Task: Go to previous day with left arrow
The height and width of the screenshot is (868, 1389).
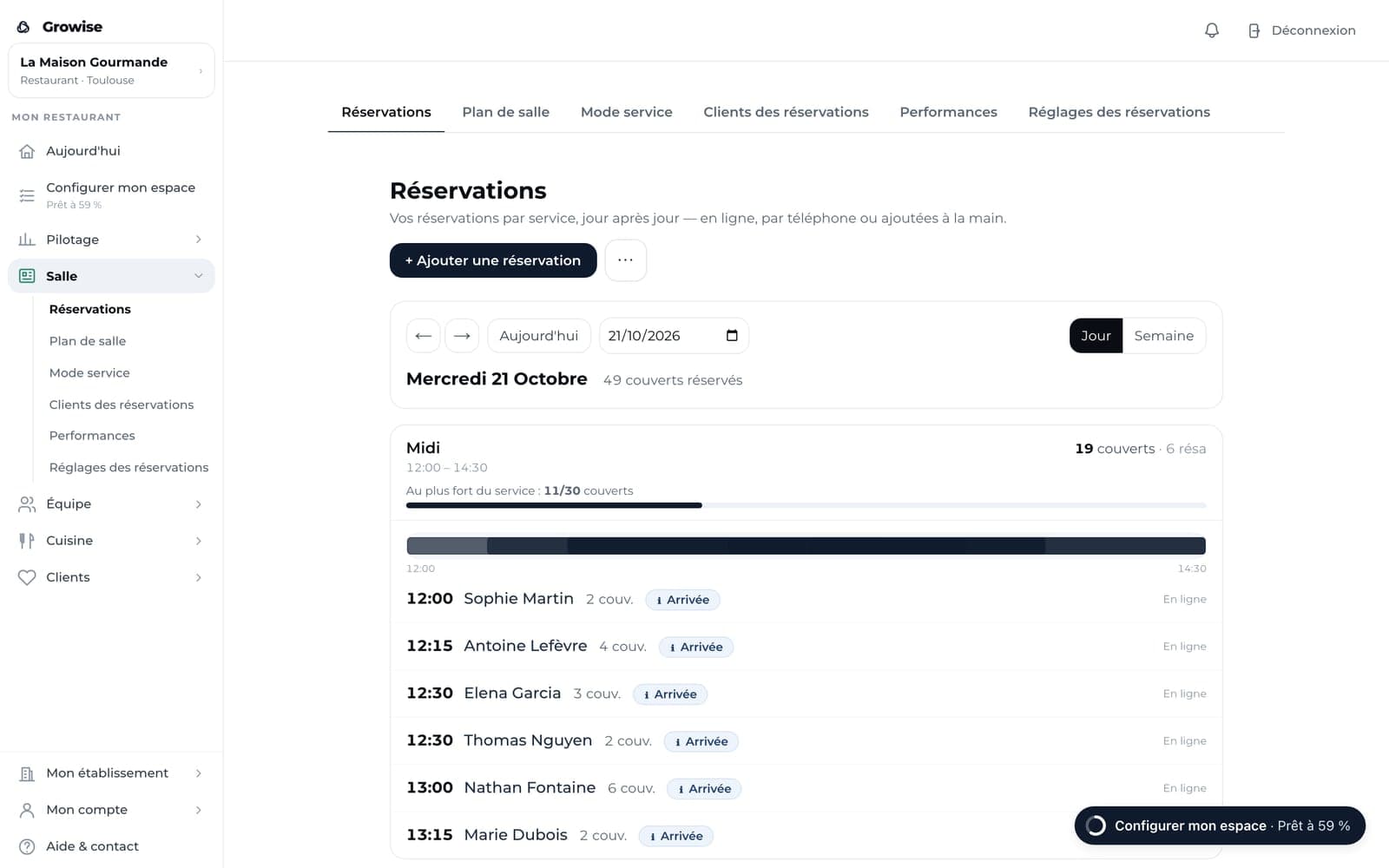Action: click(424, 336)
